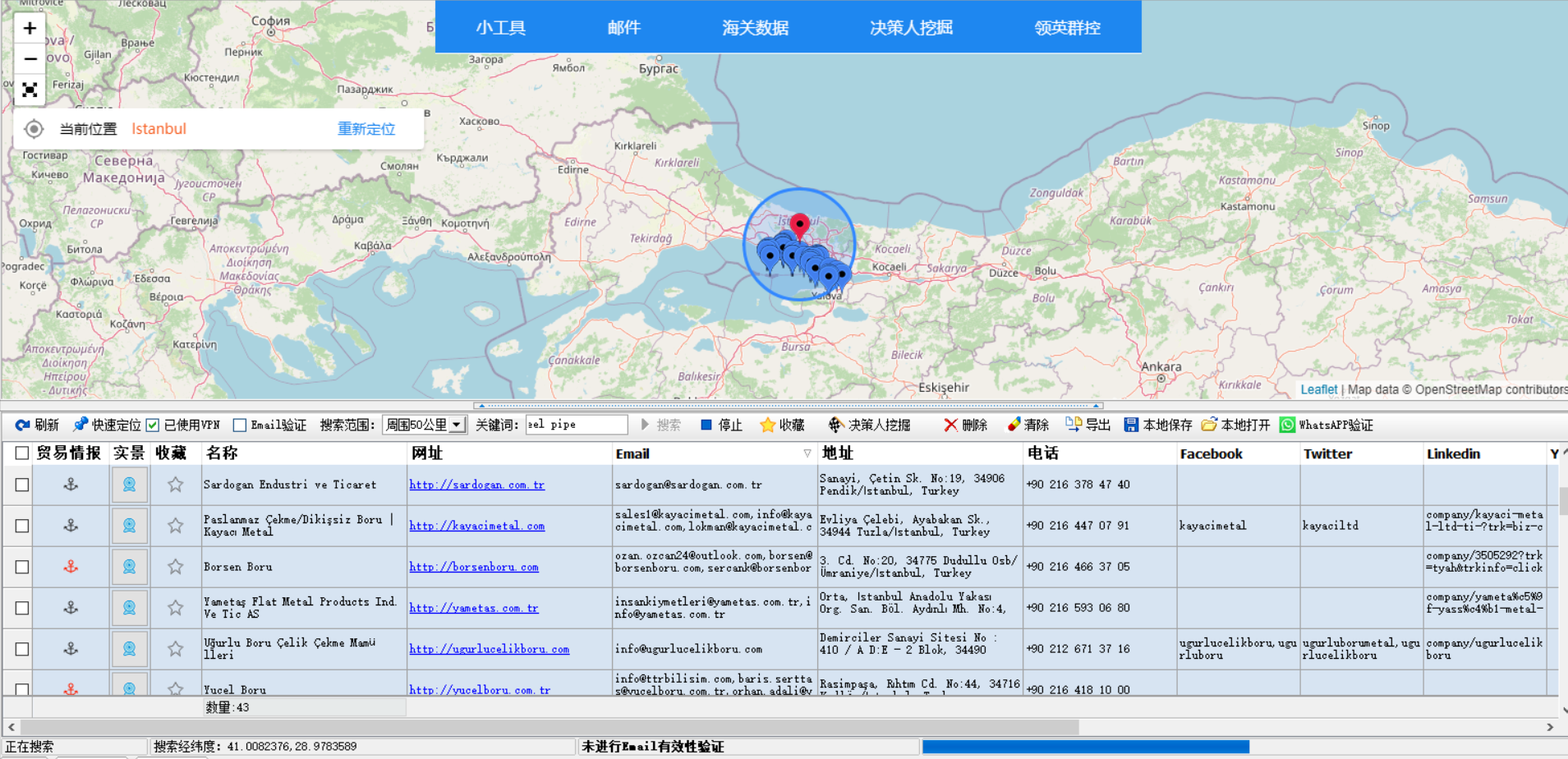Click the 快速定位 quick locate button
The width and height of the screenshot is (1568, 759).
click(x=108, y=425)
